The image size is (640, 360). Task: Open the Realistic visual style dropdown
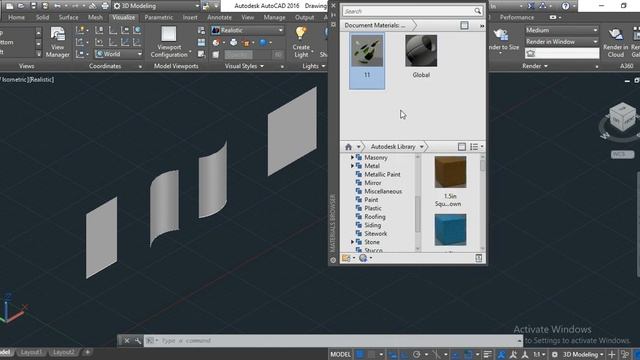(247, 30)
